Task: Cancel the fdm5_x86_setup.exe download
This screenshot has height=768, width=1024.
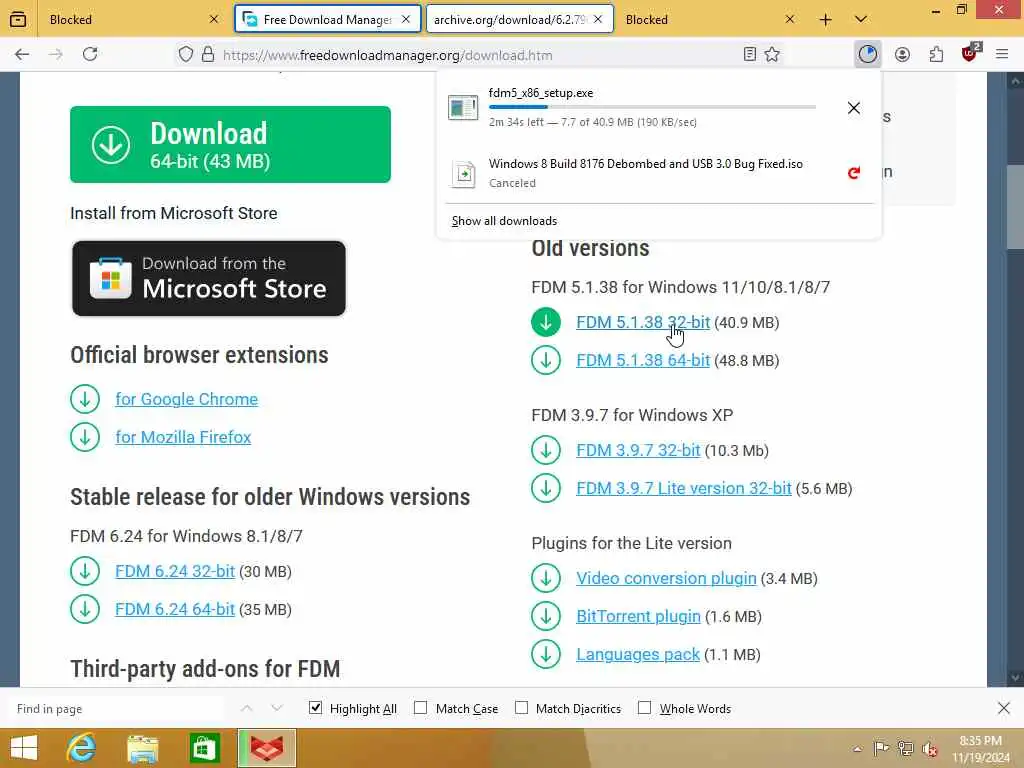Action: pyautogui.click(x=854, y=108)
